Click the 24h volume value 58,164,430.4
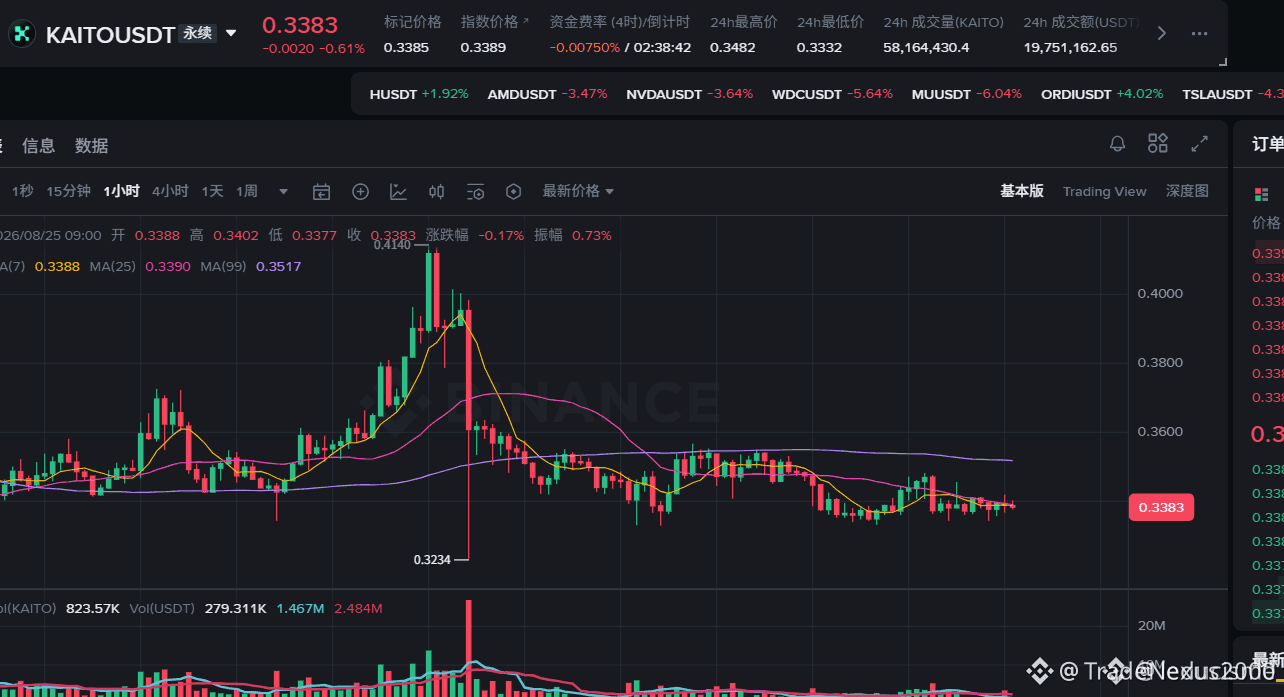Viewport: 1284px width, 697px height. click(926, 47)
